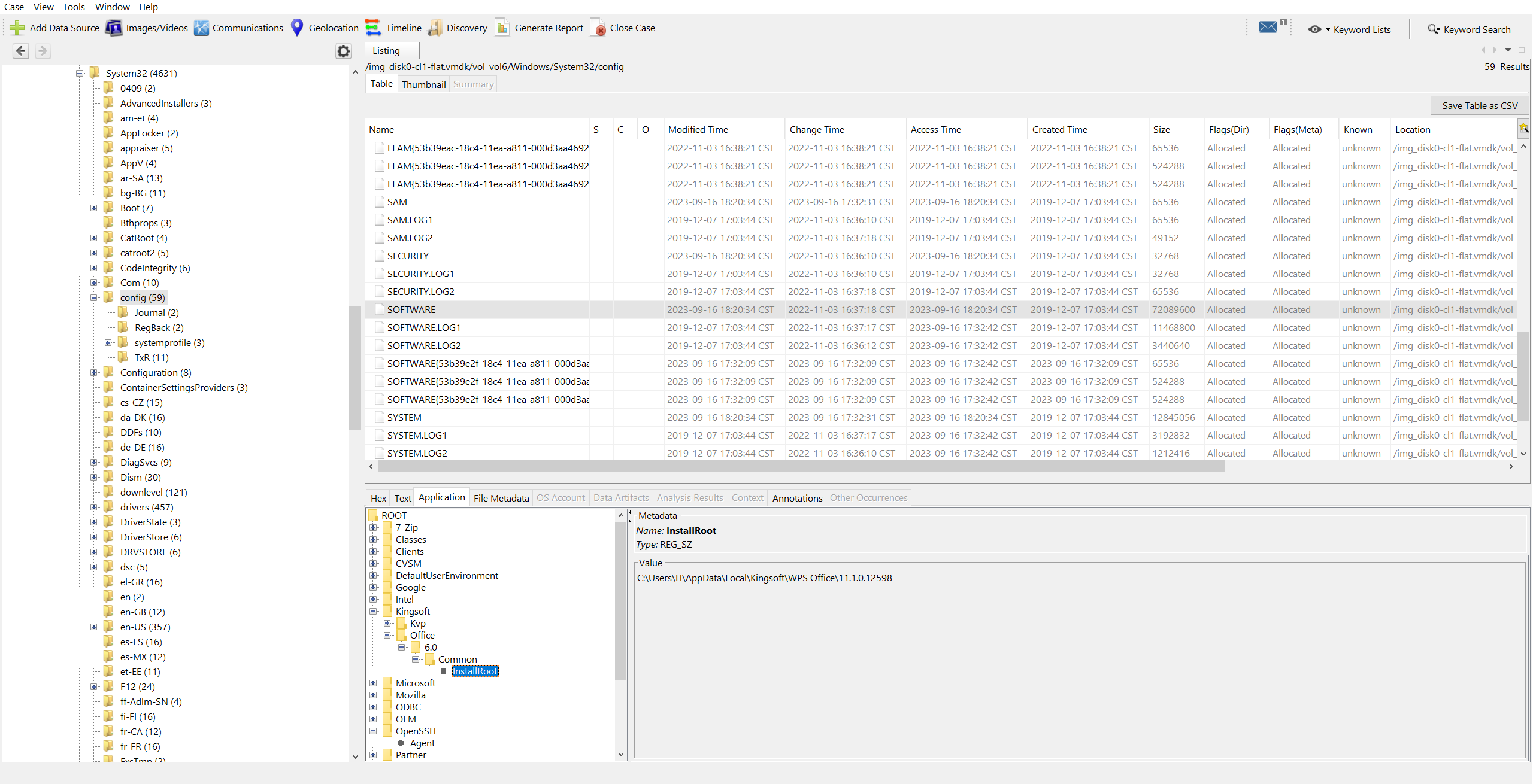
Task: Open the Tools menu
Action: click(74, 7)
